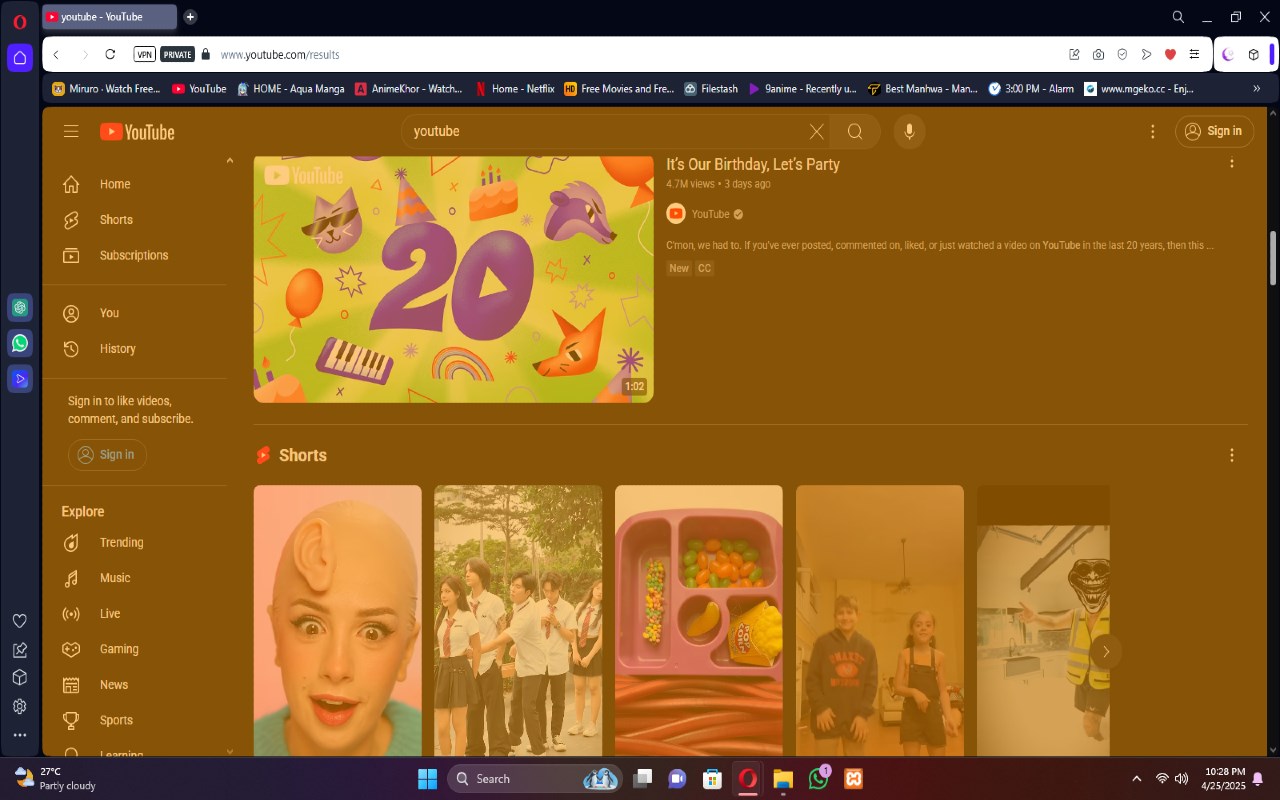Click Sign in button in header
The width and height of the screenshot is (1280, 800).
click(1214, 131)
